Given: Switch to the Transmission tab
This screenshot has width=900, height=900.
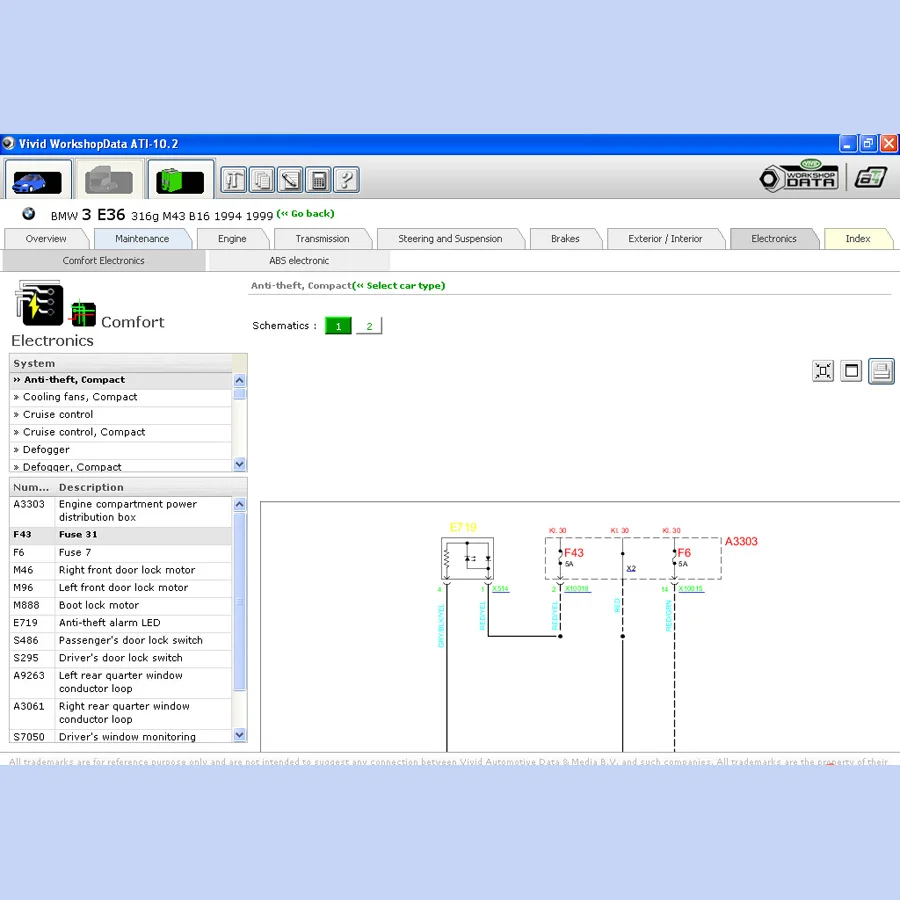Looking at the screenshot, I should pyautogui.click(x=322, y=239).
